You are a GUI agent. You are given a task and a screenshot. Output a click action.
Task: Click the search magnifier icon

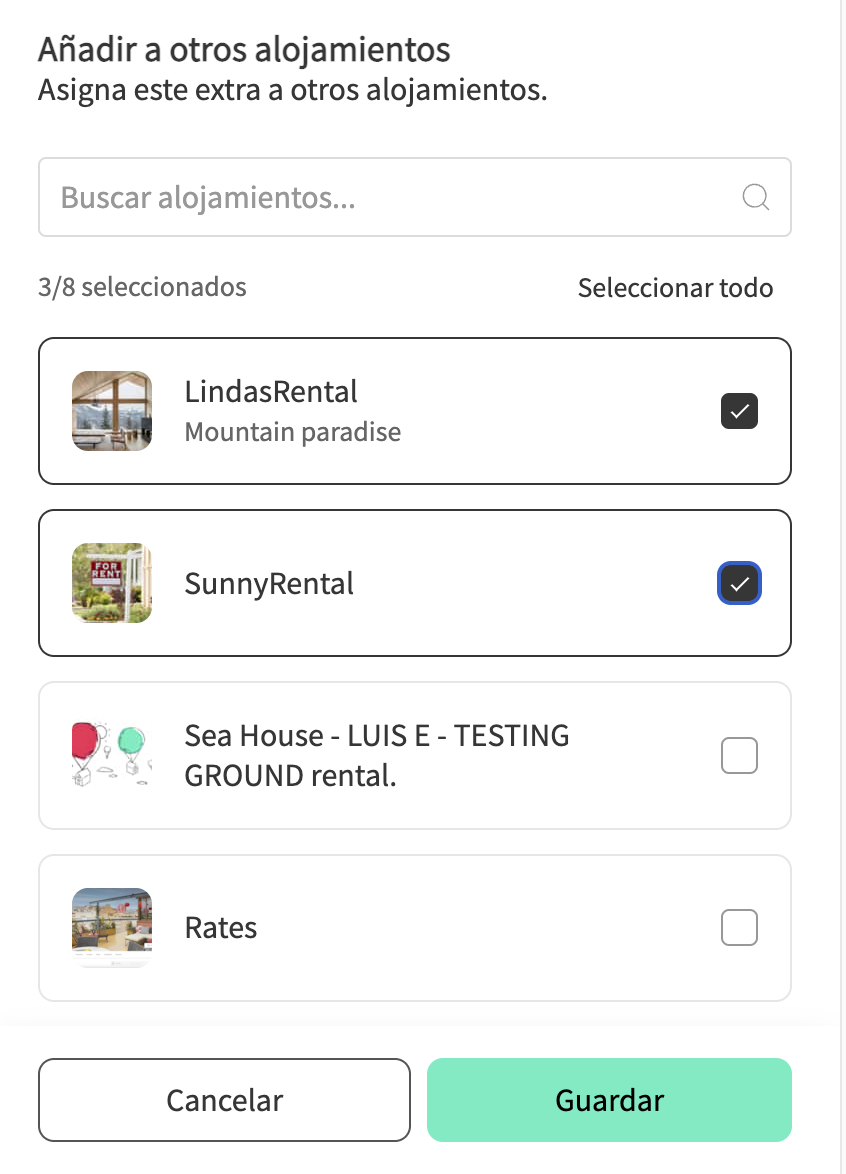tap(756, 197)
